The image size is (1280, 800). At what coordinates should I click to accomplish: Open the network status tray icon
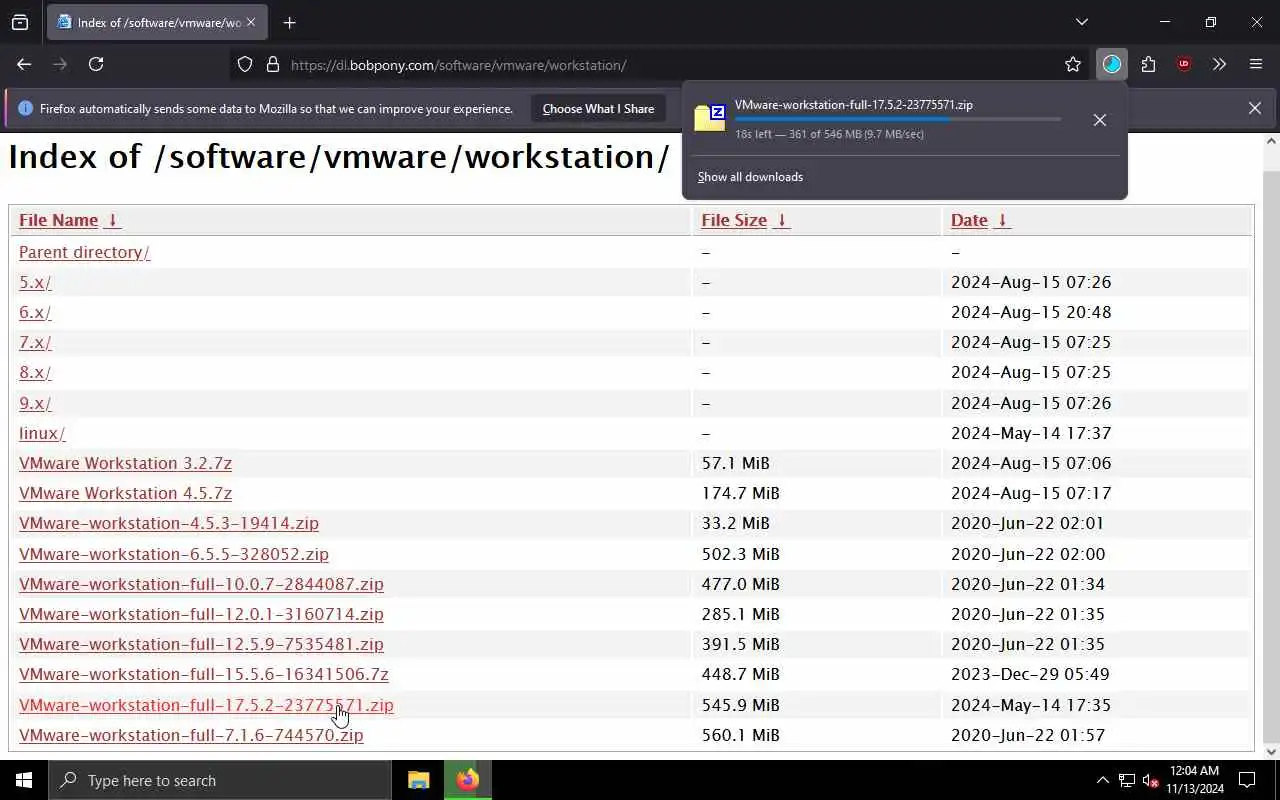pos(1127,780)
